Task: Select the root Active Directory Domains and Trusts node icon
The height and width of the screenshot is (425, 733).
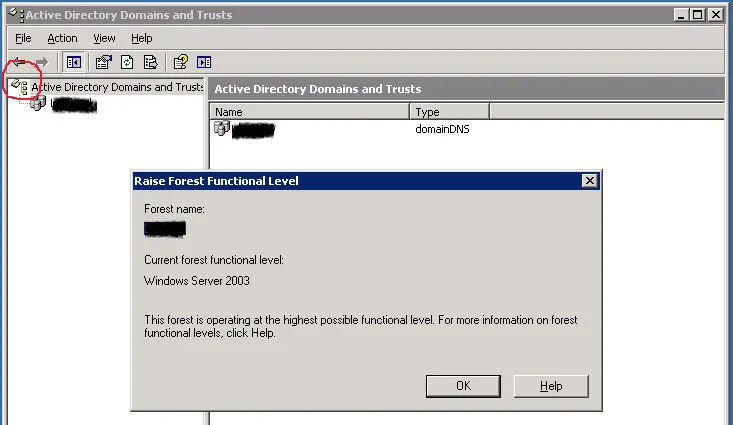Action: [20, 87]
